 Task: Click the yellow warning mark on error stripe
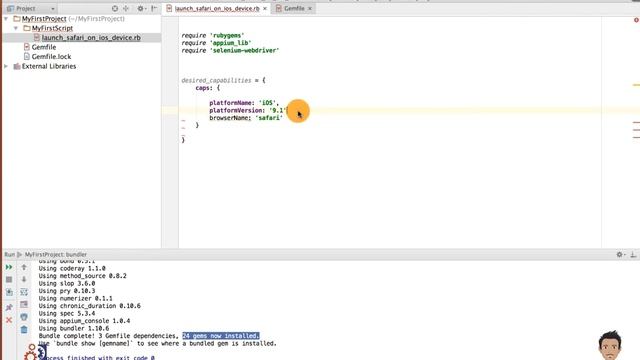[636, 85]
